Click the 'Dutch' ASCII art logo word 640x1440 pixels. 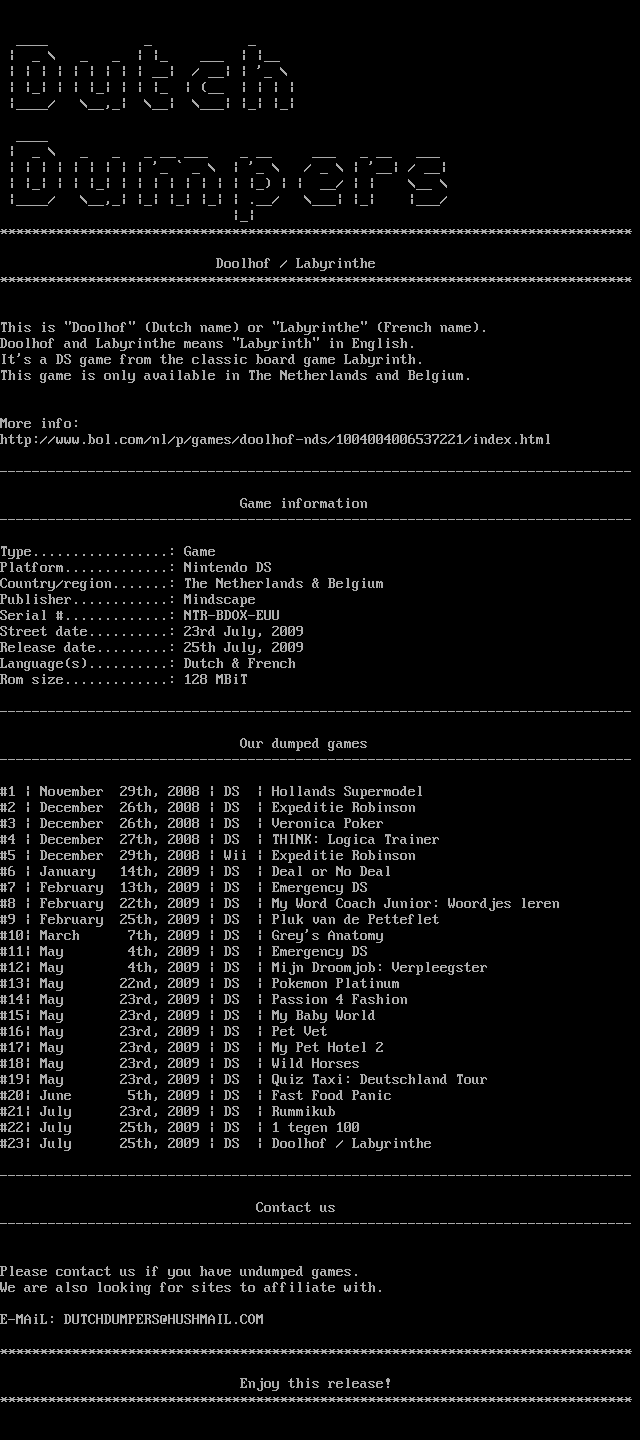(152, 76)
